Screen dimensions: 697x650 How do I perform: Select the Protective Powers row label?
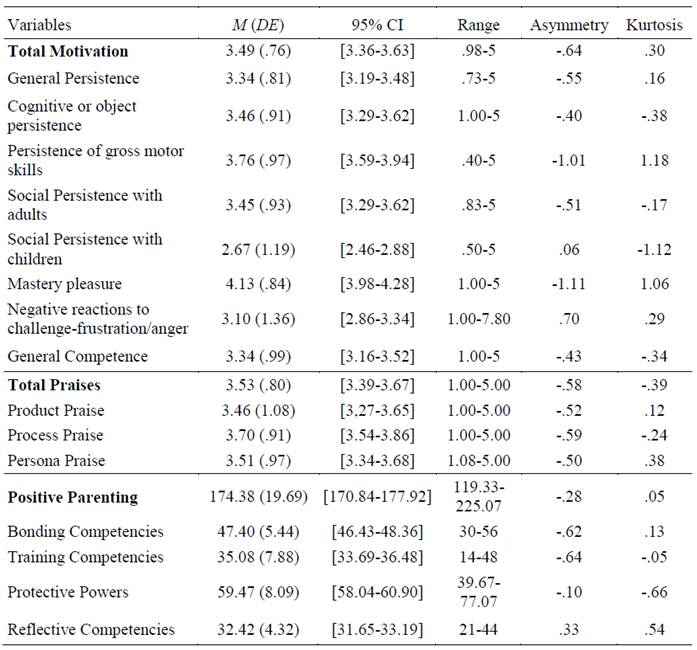[x=68, y=592]
